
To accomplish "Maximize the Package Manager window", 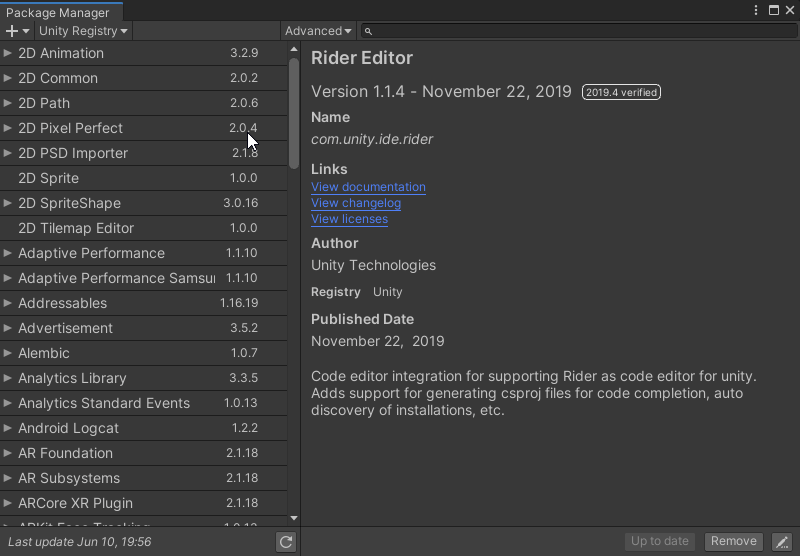I will 774,10.
